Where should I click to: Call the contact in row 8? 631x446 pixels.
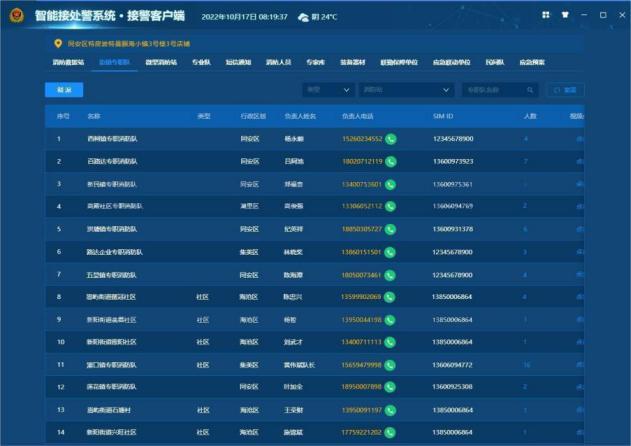(x=389, y=297)
